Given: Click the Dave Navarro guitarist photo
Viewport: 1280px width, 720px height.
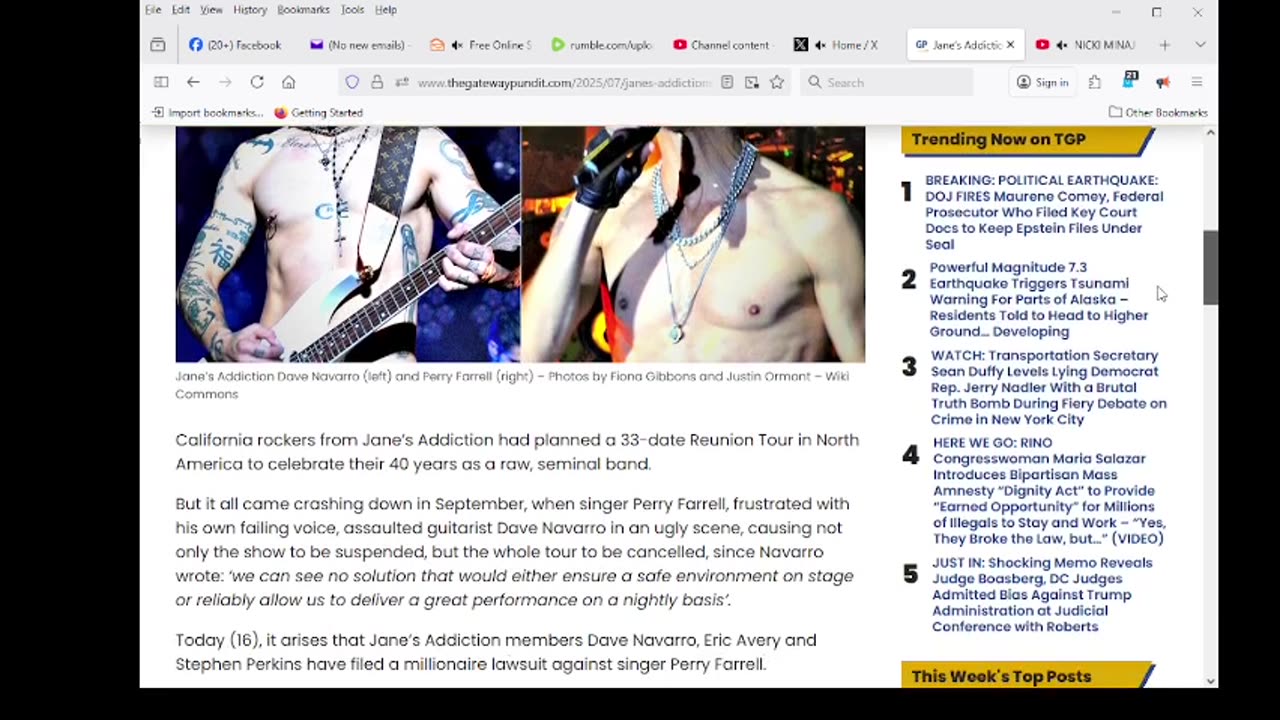Looking at the screenshot, I should 348,244.
